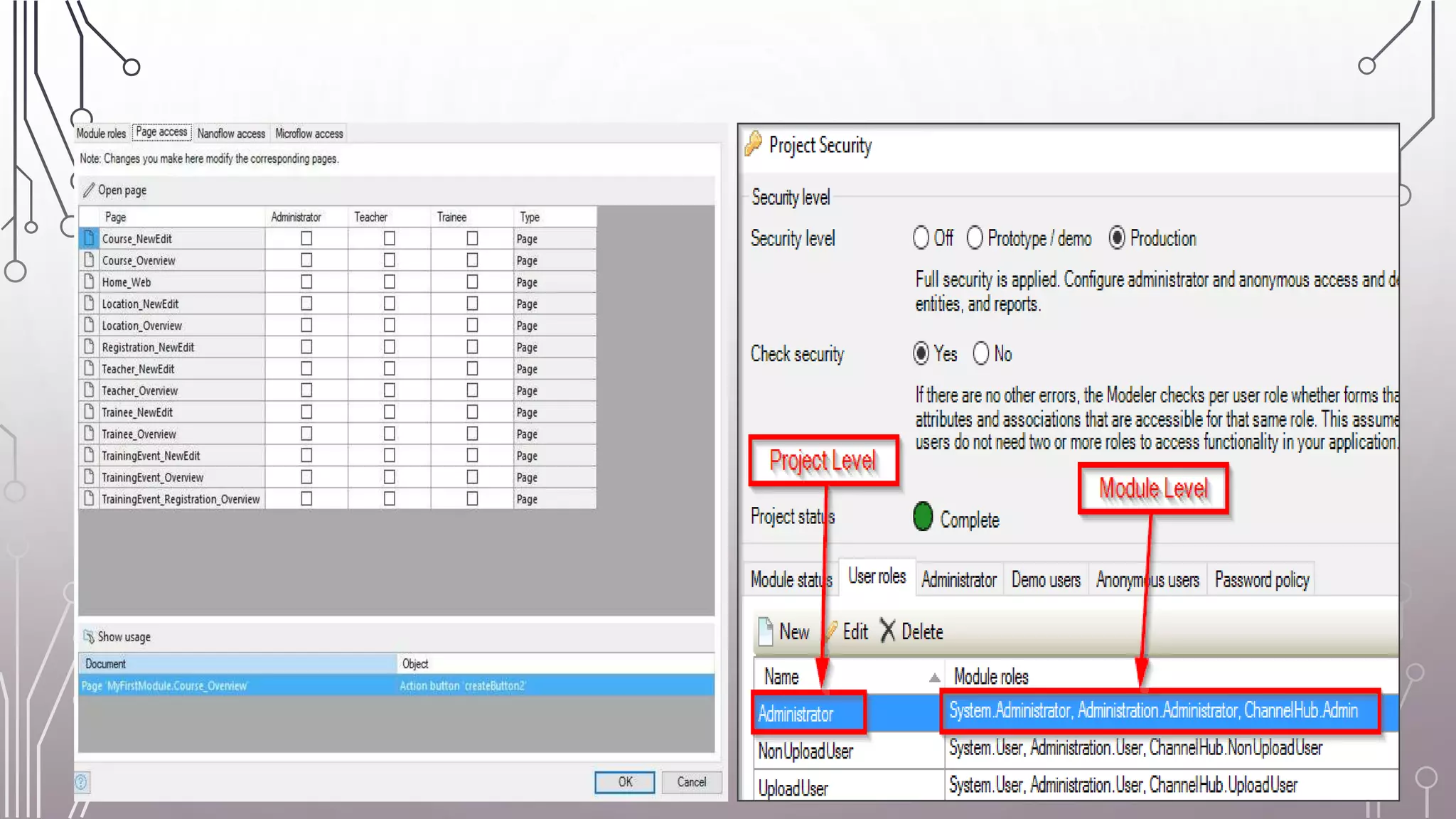
Task: Sort by Name column arrow
Action: pos(934,678)
